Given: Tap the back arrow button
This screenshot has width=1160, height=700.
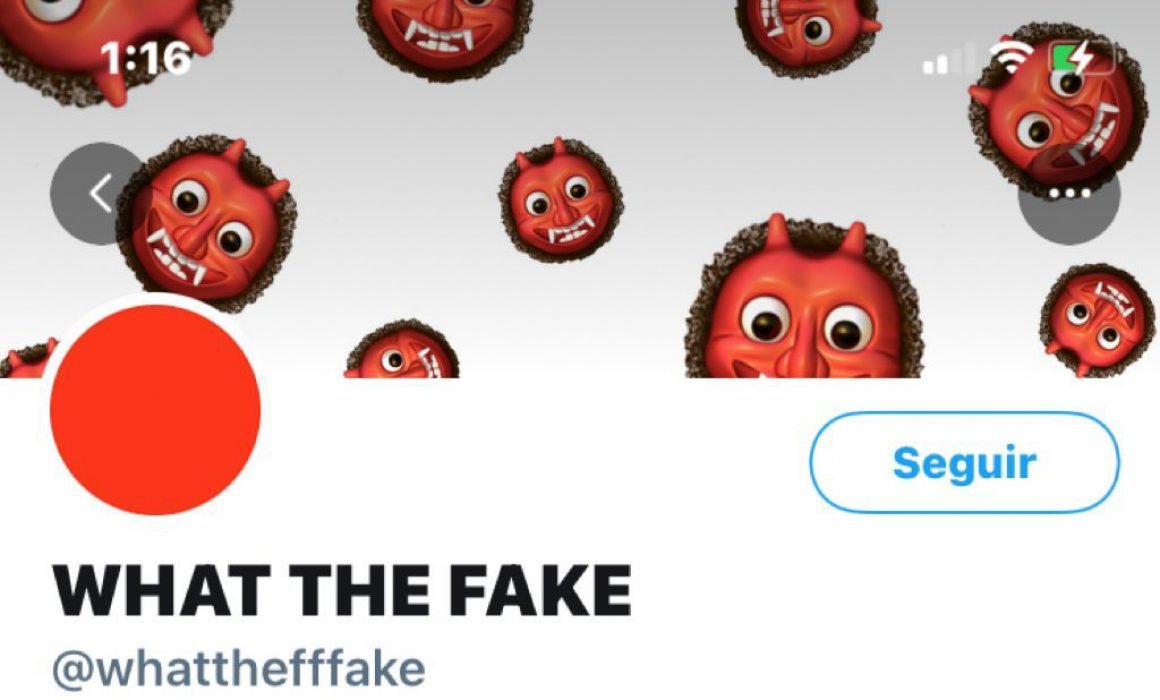Looking at the screenshot, I should click(x=100, y=194).
